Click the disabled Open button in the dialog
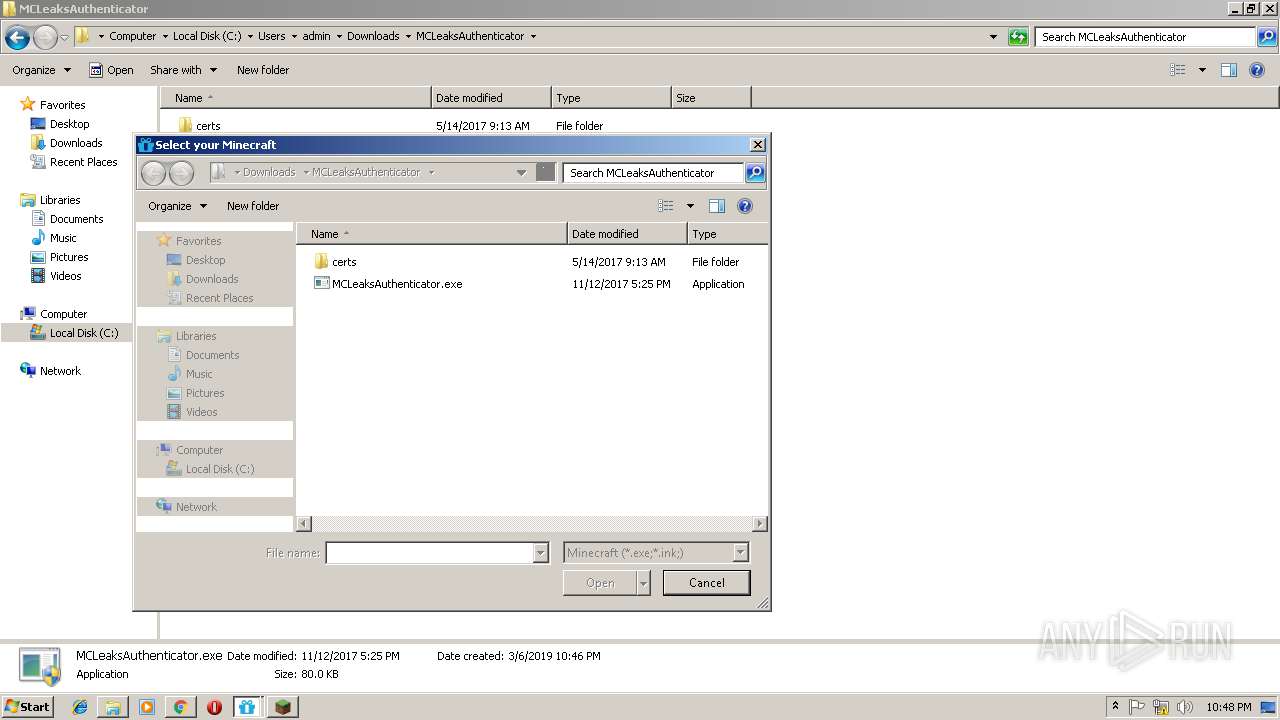Image resolution: width=1280 pixels, height=720 pixels. click(600, 583)
